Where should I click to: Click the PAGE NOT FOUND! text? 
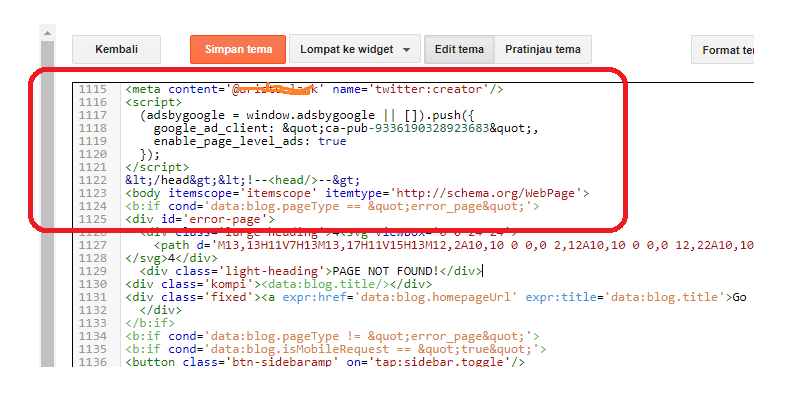(x=385, y=271)
